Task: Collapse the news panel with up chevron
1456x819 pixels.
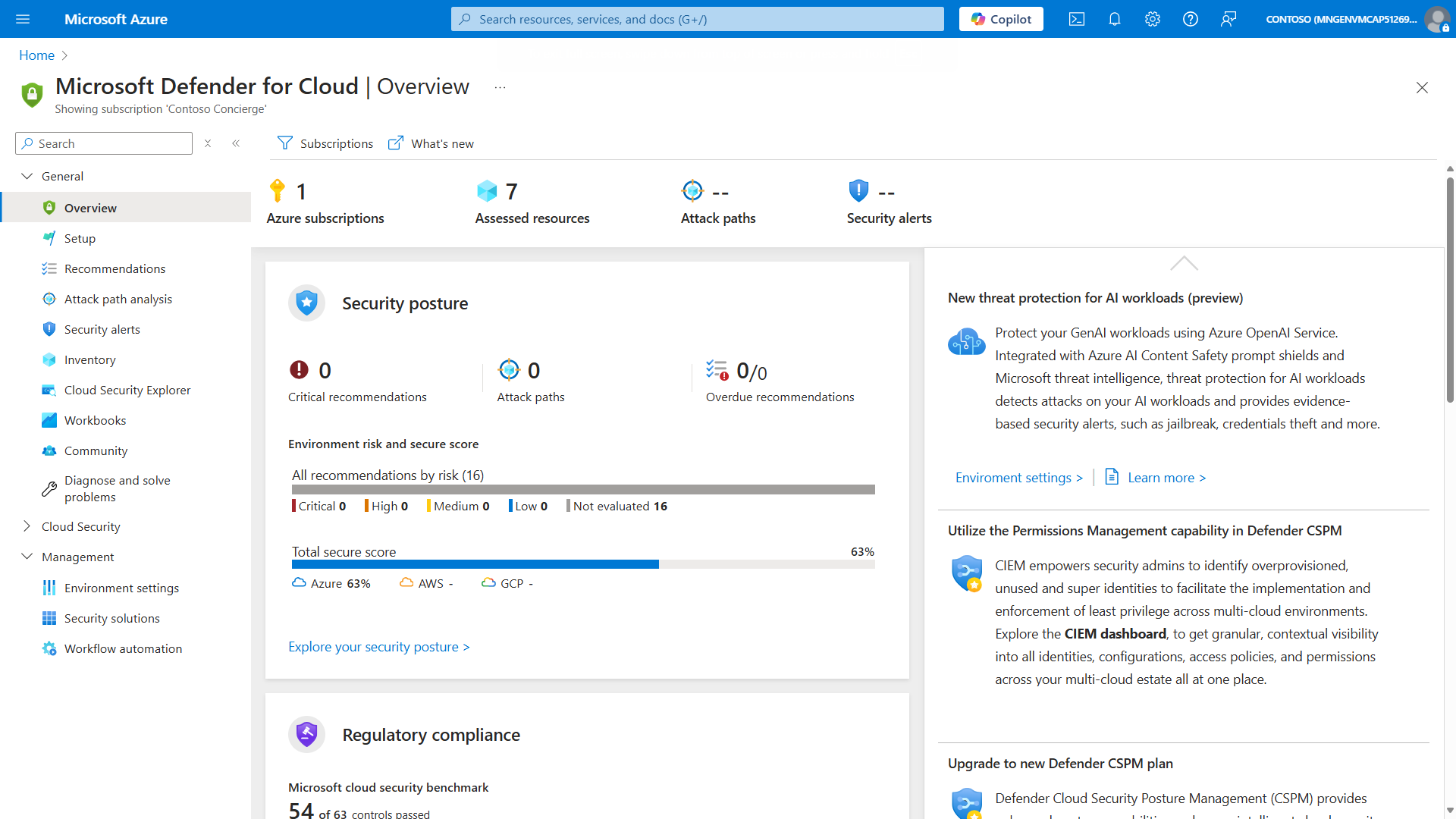Action: click(x=1184, y=263)
